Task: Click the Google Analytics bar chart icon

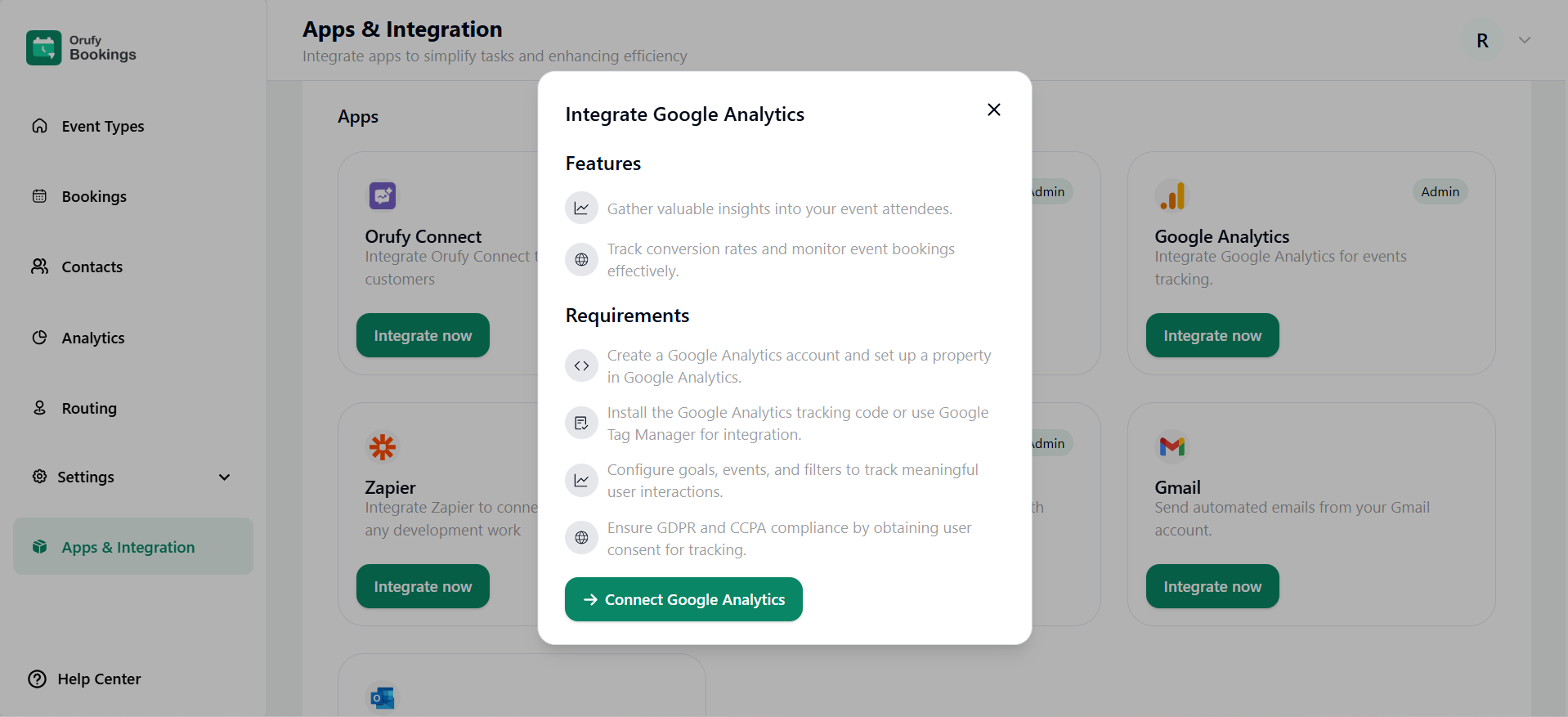Action: coord(1172,195)
